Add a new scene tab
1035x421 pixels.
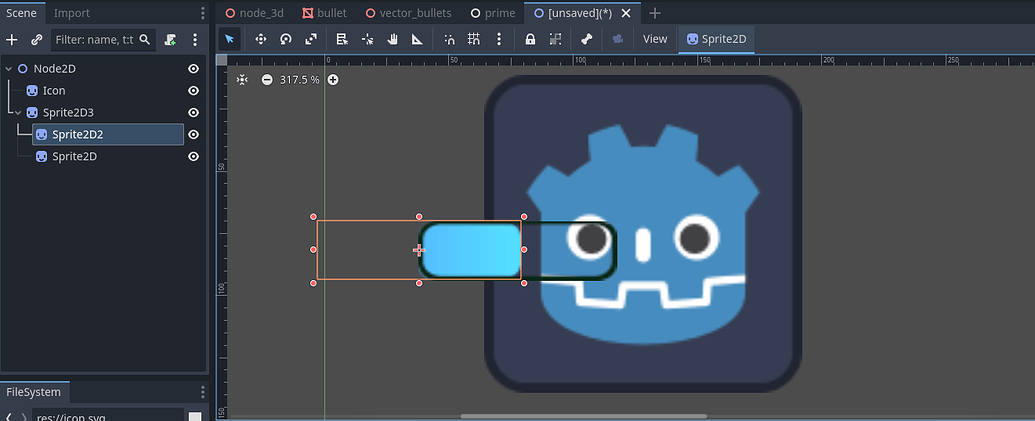654,13
